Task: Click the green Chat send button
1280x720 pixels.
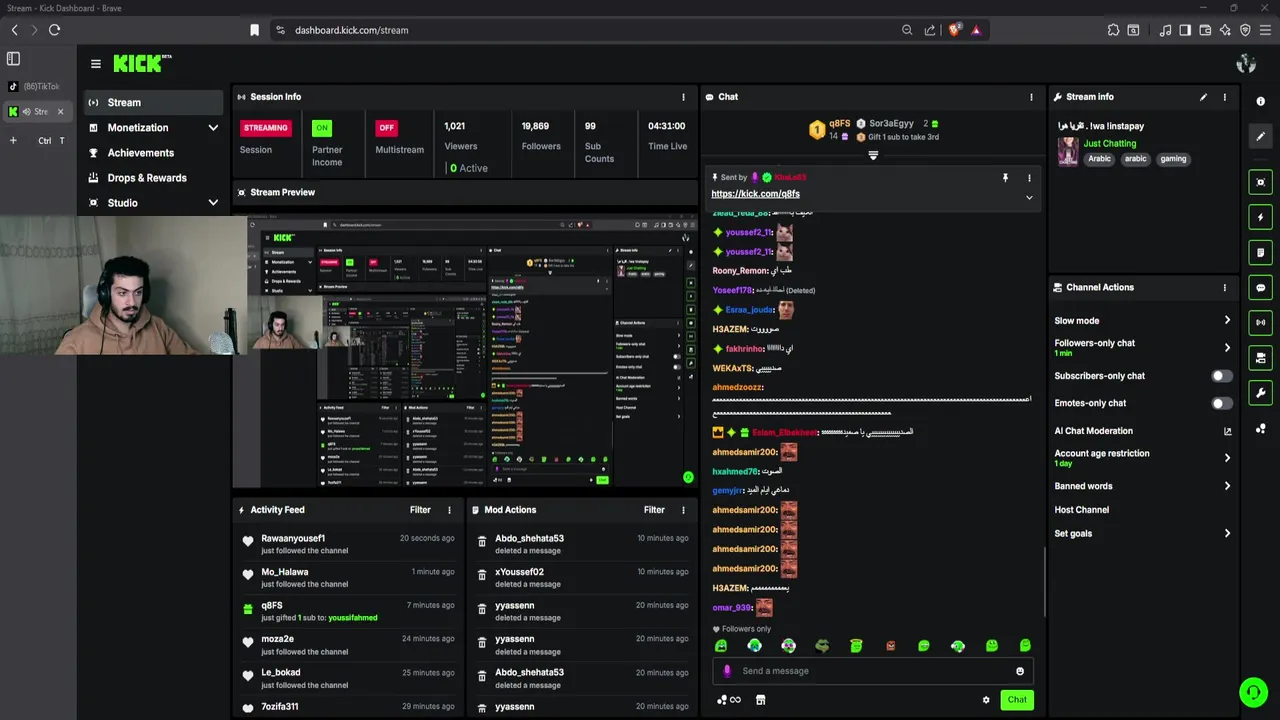Action: (x=1017, y=700)
